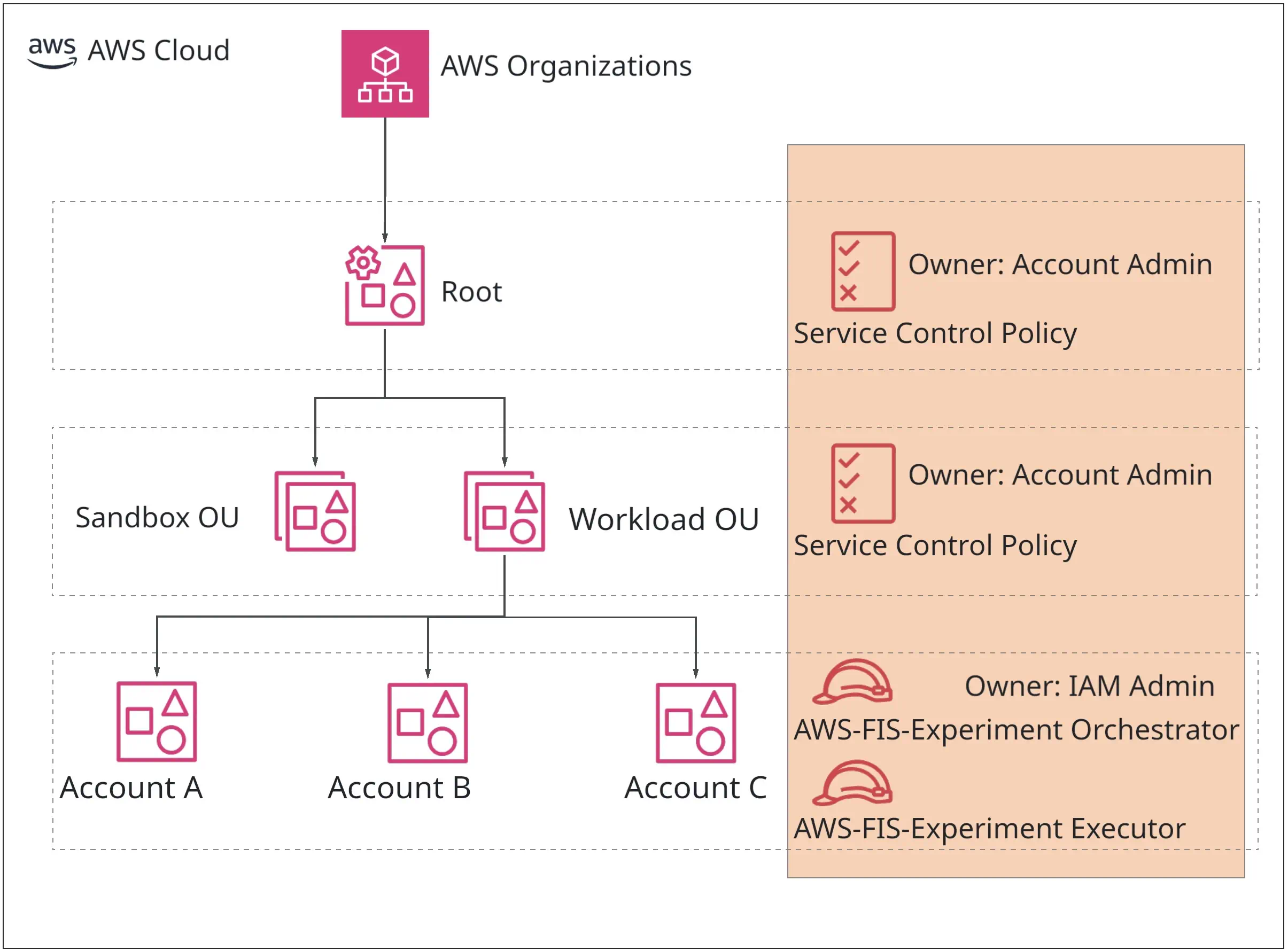This screenshot has height=951, width=1288.
Task: Click the AWS logo at top left
Action: [x=52, y=53]
